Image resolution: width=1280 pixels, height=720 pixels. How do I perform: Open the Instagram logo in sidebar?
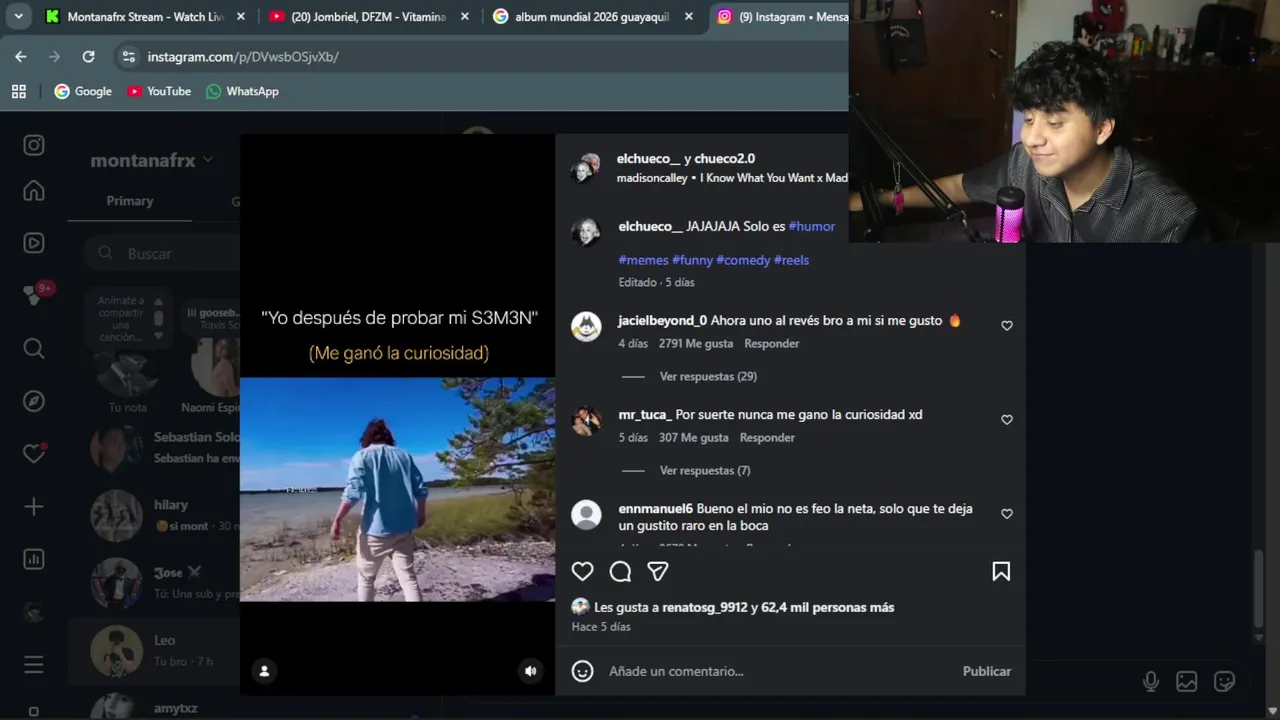coord(34,145)
